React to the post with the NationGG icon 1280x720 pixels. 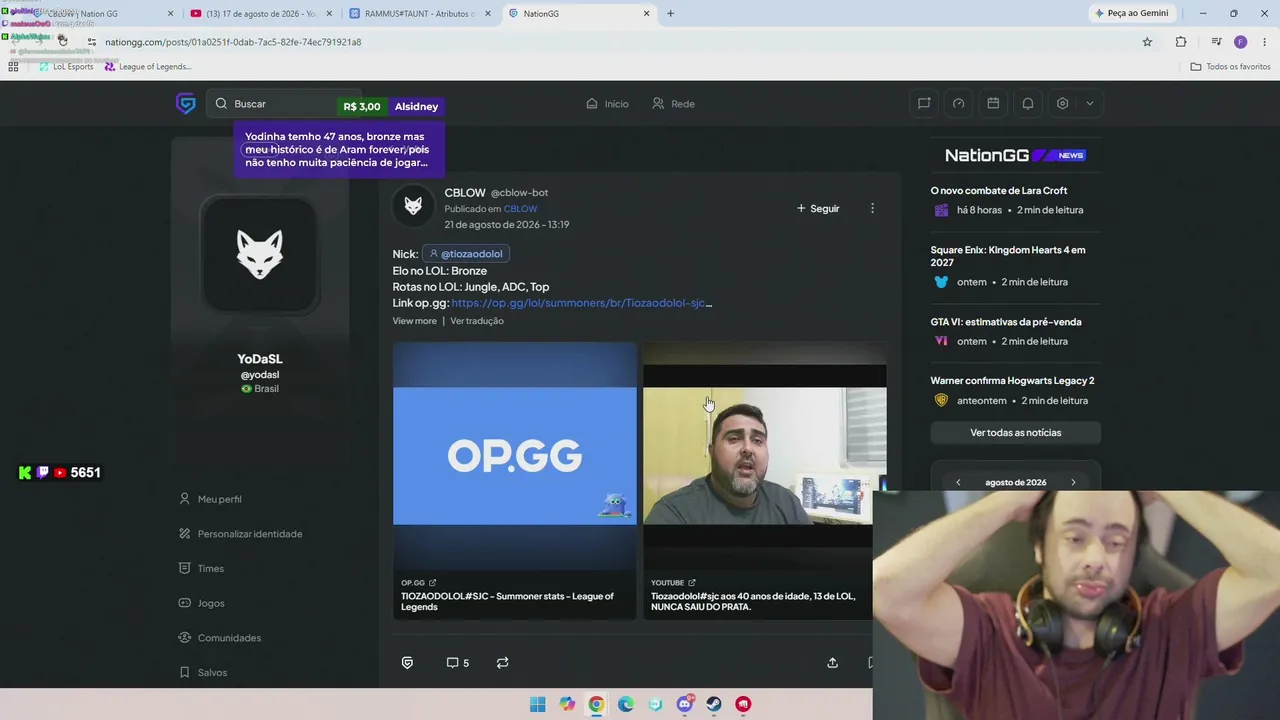407,663
